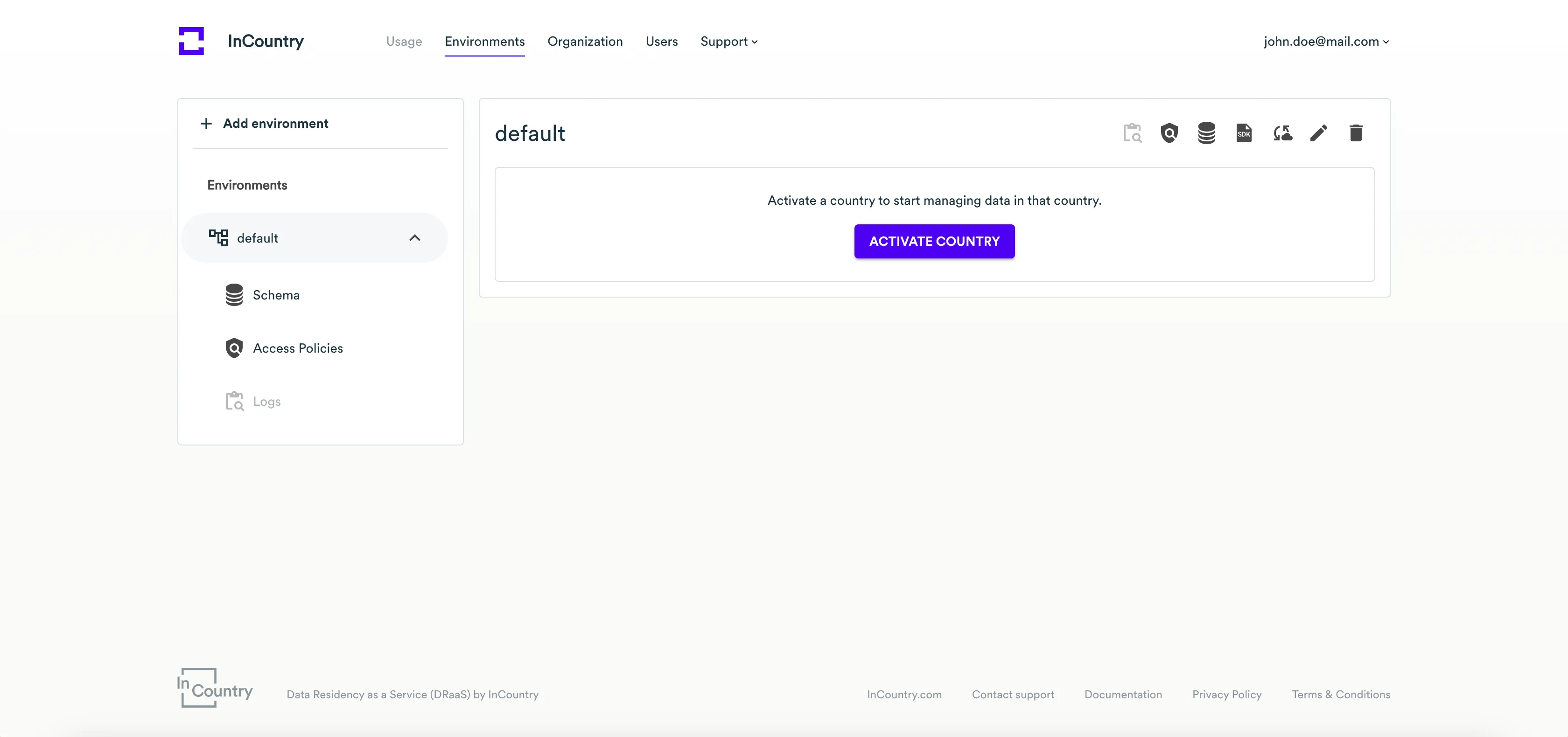The image size is (1568, 737).
Task: Click the logs clipboard icon in toolbar
Action: point(1132,133)
